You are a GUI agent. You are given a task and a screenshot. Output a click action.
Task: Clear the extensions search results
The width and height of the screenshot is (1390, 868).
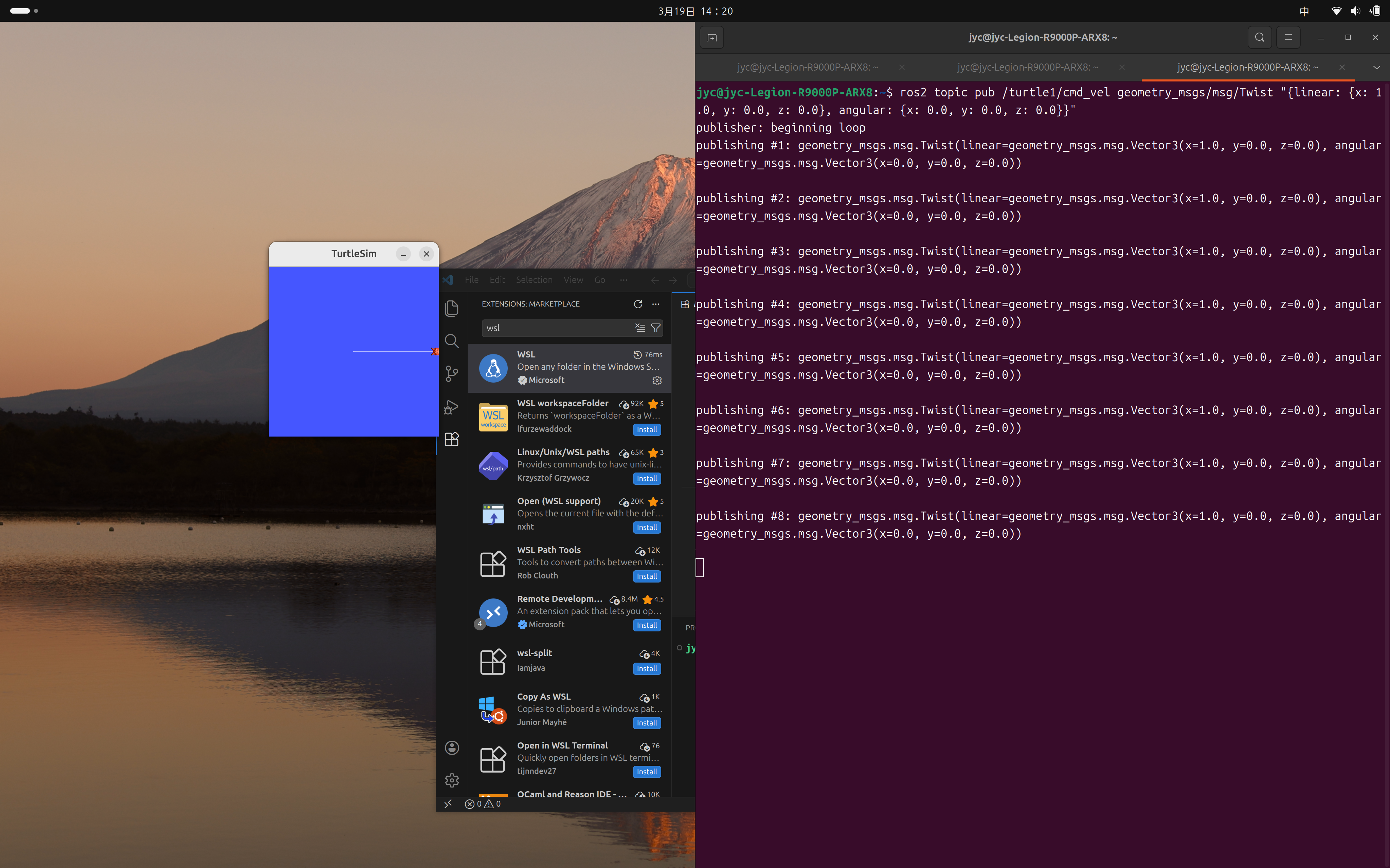[x=640, y=328]
